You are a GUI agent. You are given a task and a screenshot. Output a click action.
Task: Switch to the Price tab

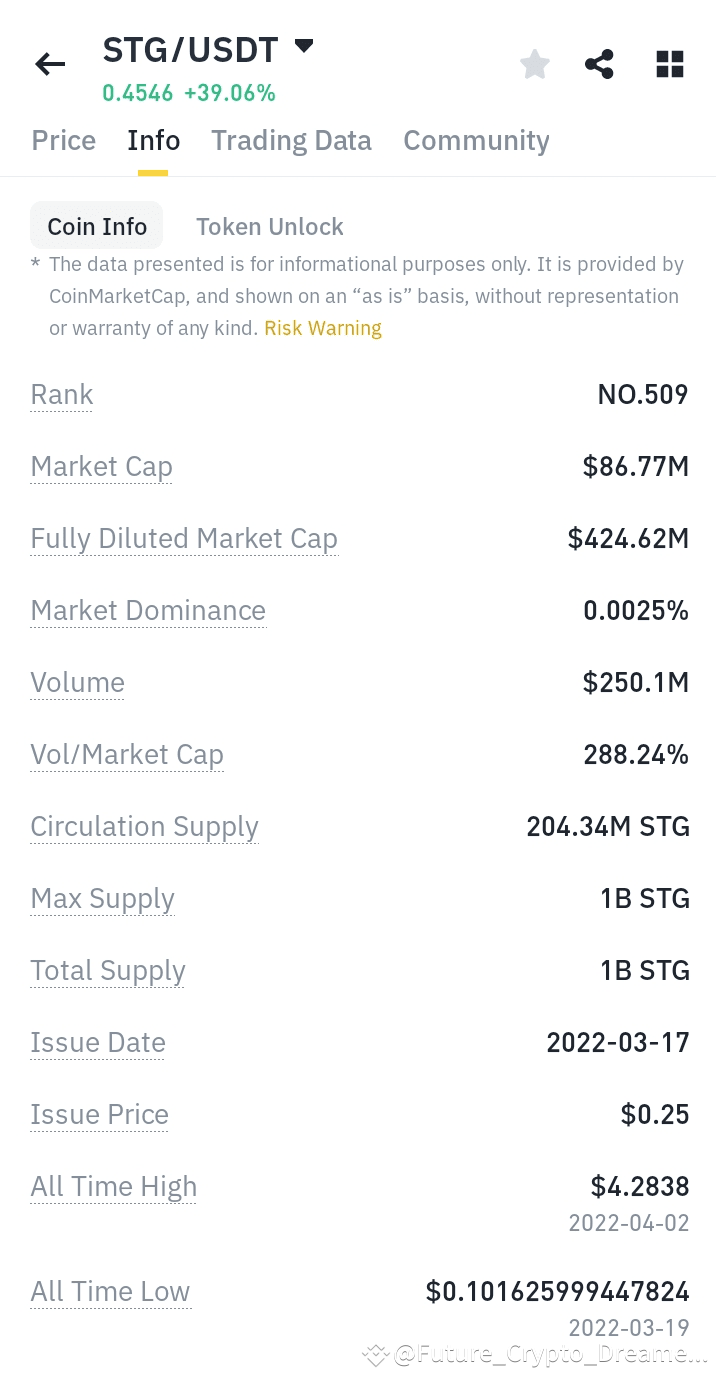(64, 141)
